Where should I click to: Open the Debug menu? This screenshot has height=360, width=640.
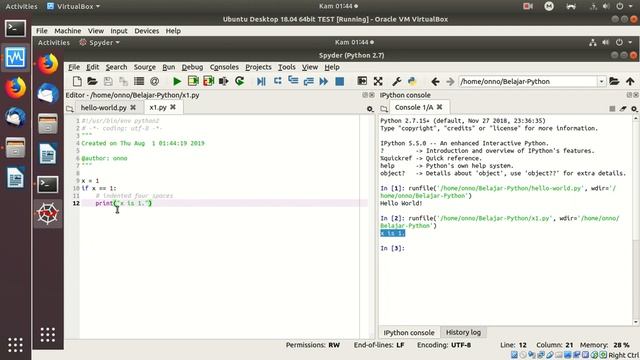(x=192, y=67)
